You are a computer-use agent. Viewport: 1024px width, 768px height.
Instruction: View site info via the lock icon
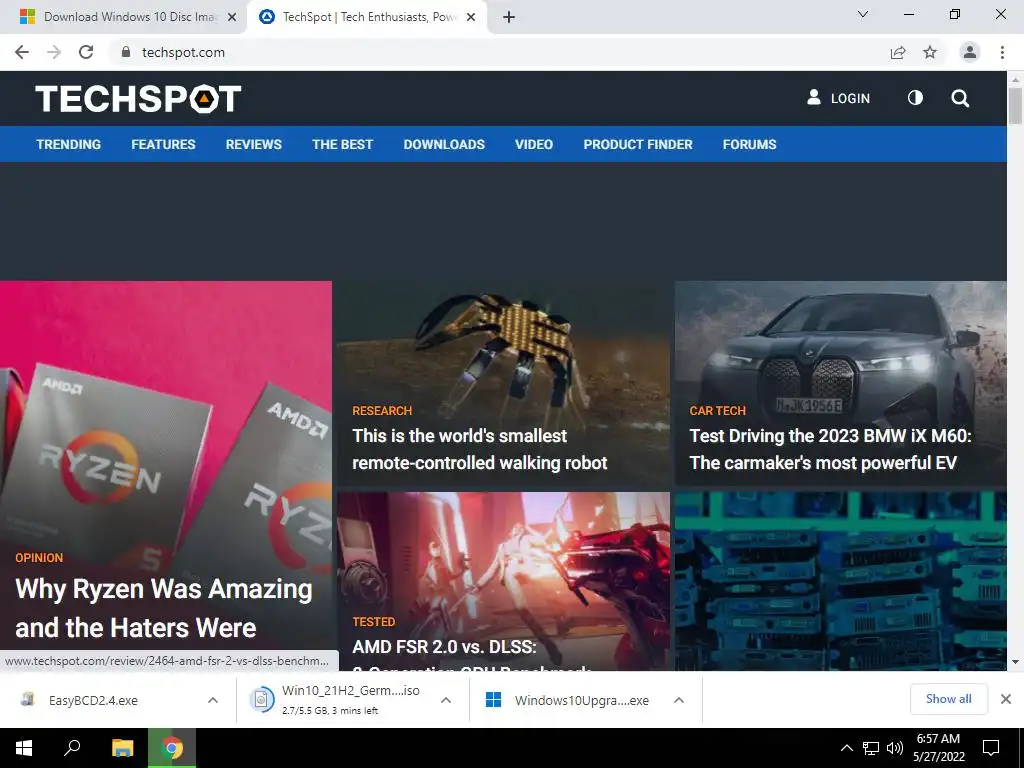click(125, 52)
